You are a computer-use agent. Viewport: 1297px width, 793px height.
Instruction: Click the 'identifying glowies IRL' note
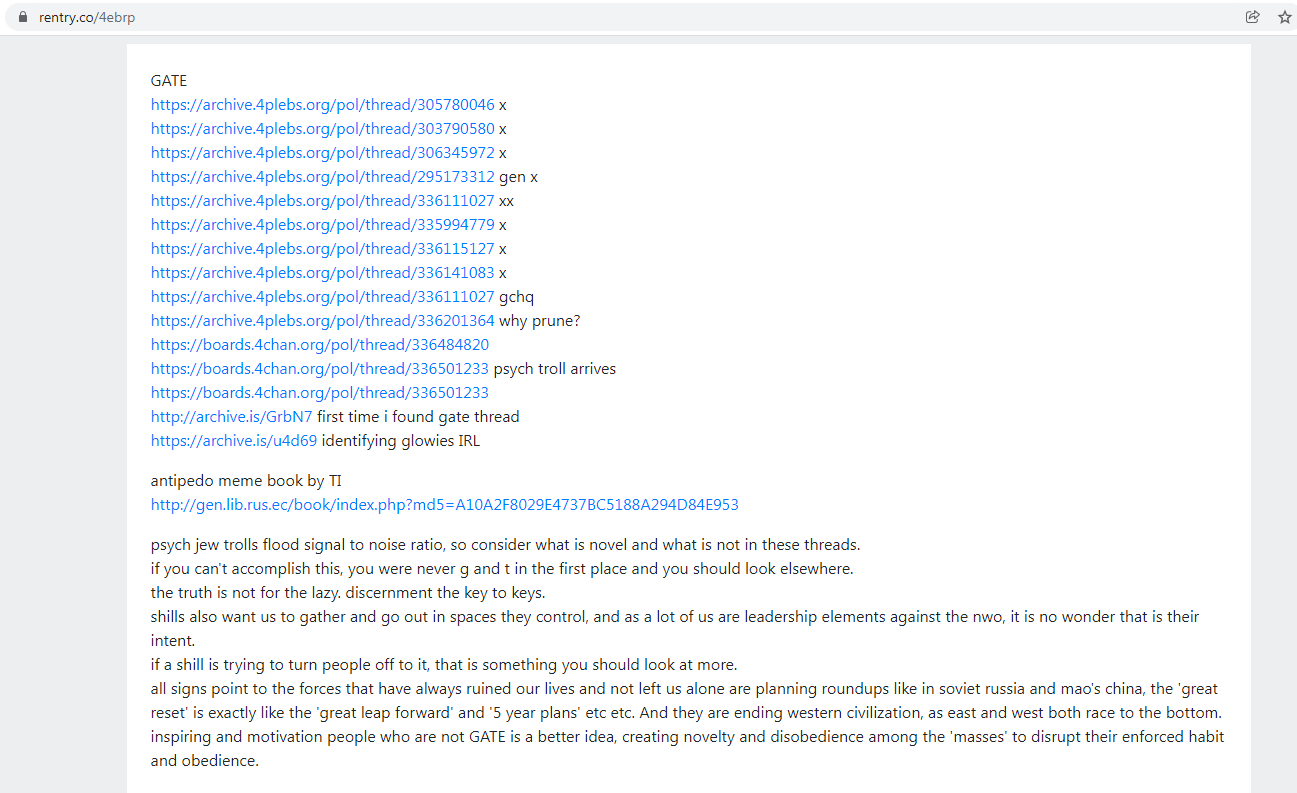point(401,441)
